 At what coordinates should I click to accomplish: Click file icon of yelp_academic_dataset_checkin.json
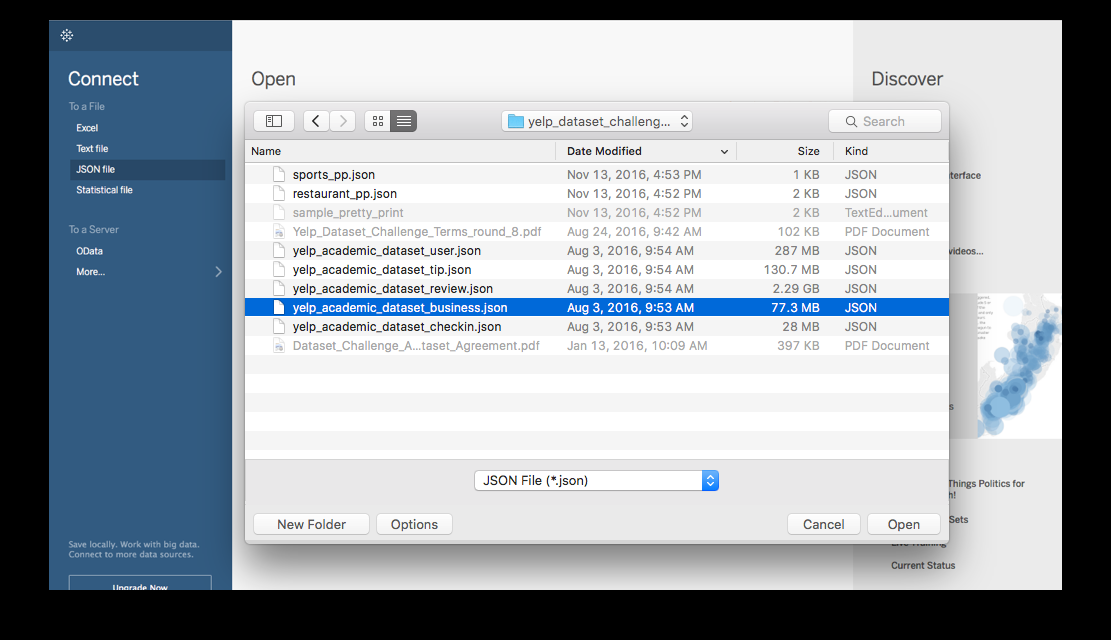(279, 327)
